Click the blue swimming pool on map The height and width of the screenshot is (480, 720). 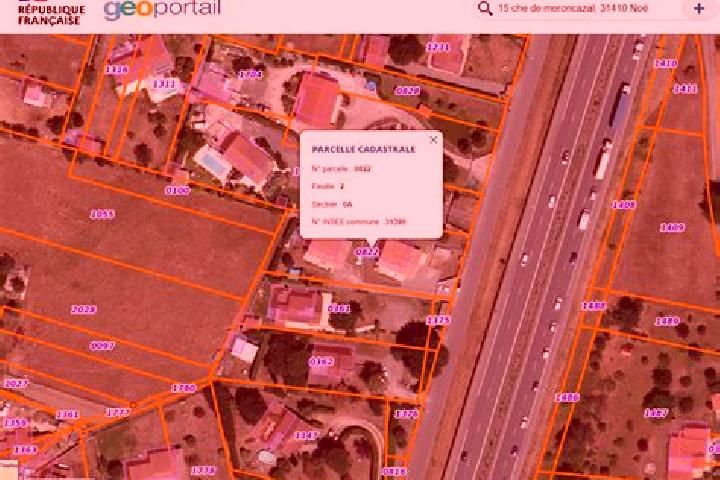tap(211, 162)
